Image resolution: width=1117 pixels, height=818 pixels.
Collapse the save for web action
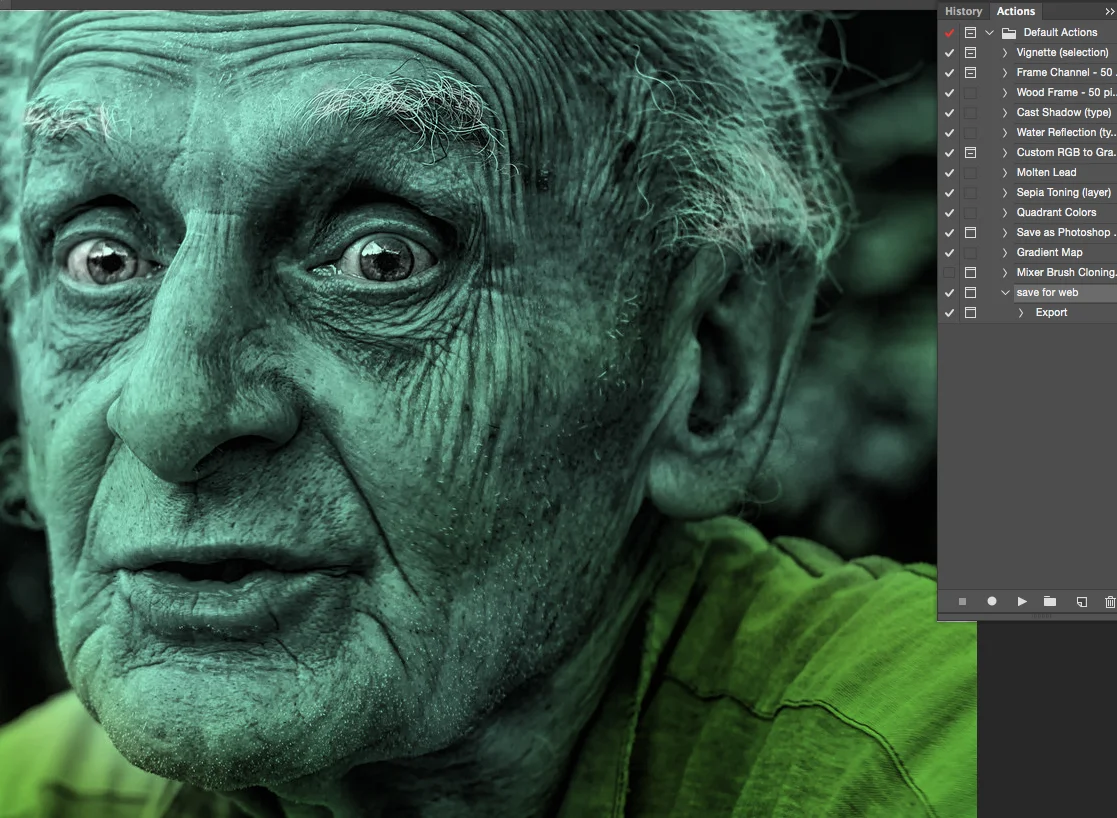tap(1005, 292)
